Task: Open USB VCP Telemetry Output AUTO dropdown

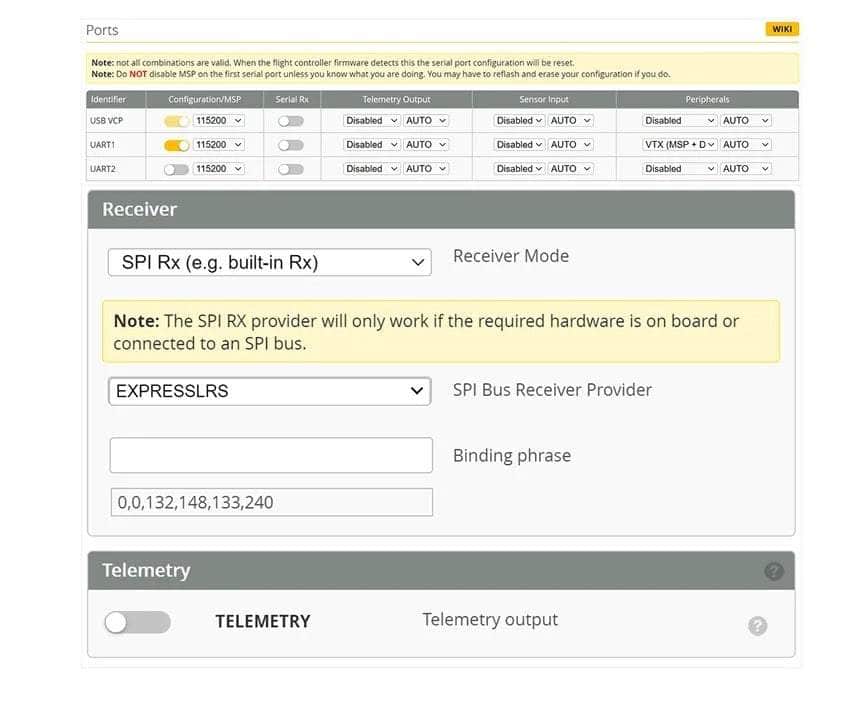Action: click(426, 121)
